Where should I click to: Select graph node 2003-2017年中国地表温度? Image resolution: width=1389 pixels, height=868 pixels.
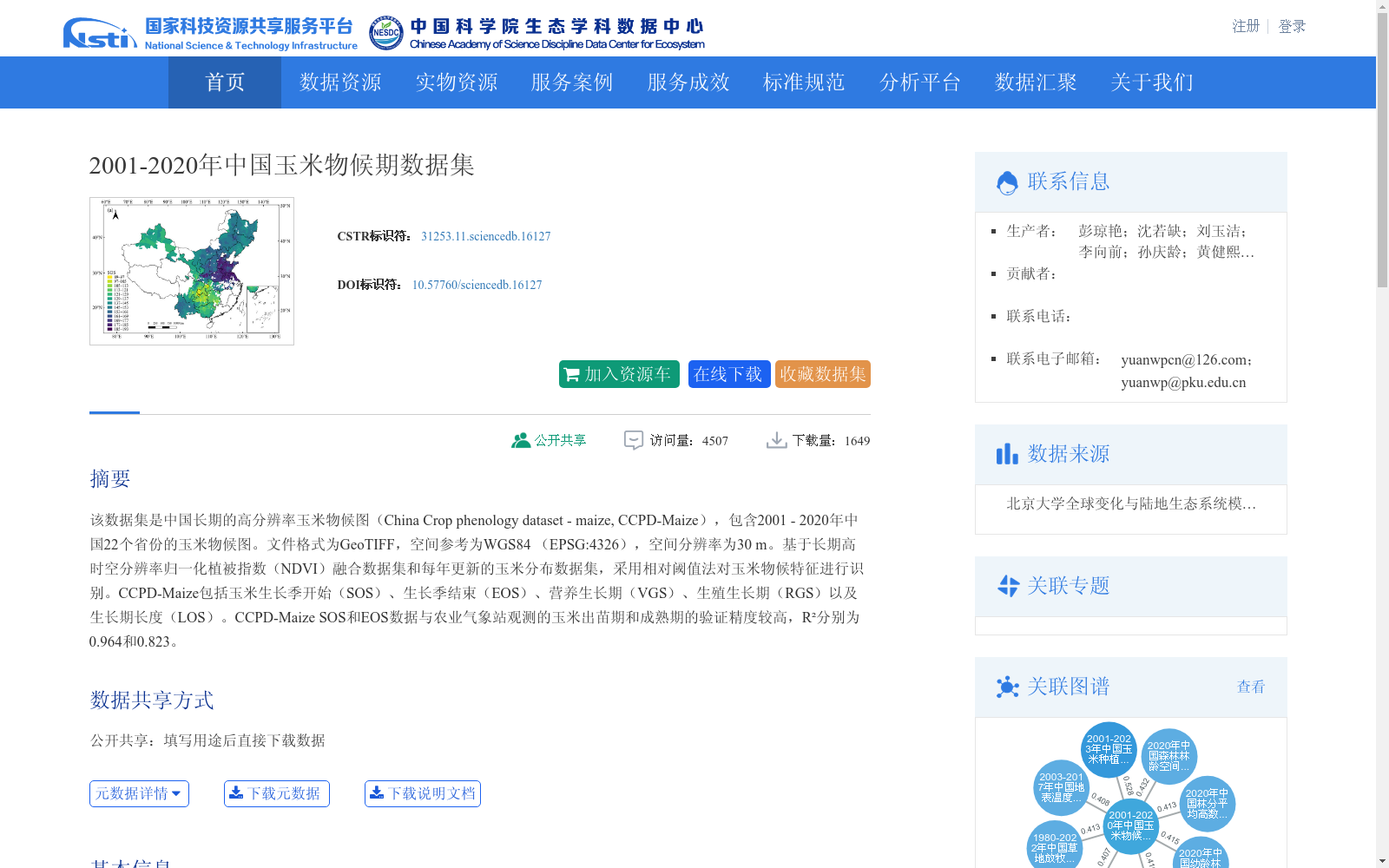click(x=1061, y=787)
